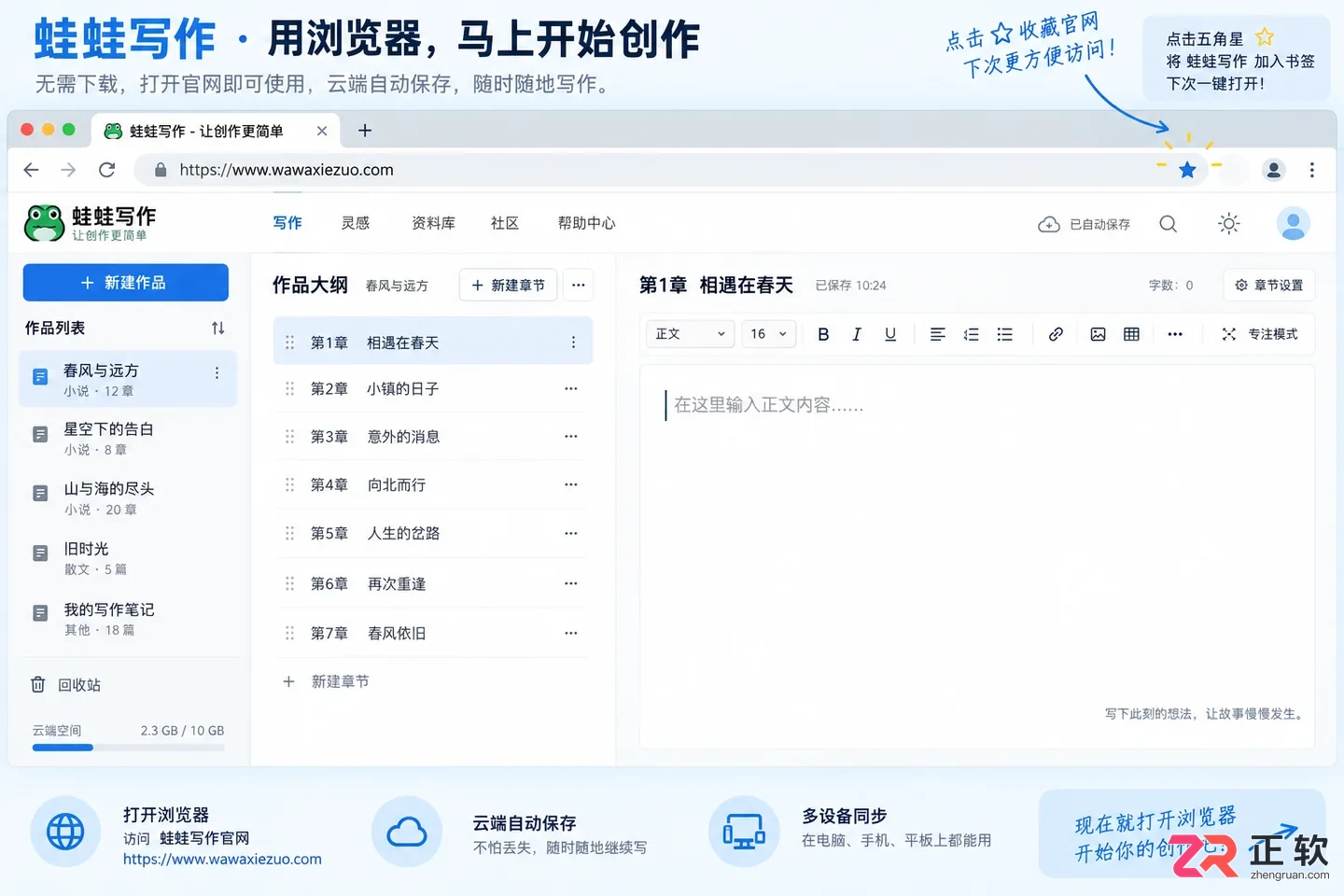Viewport: 1344px width, 896px height.
Task: Open the 正文 paragraph style dropdown
Action: pos(690,334)
